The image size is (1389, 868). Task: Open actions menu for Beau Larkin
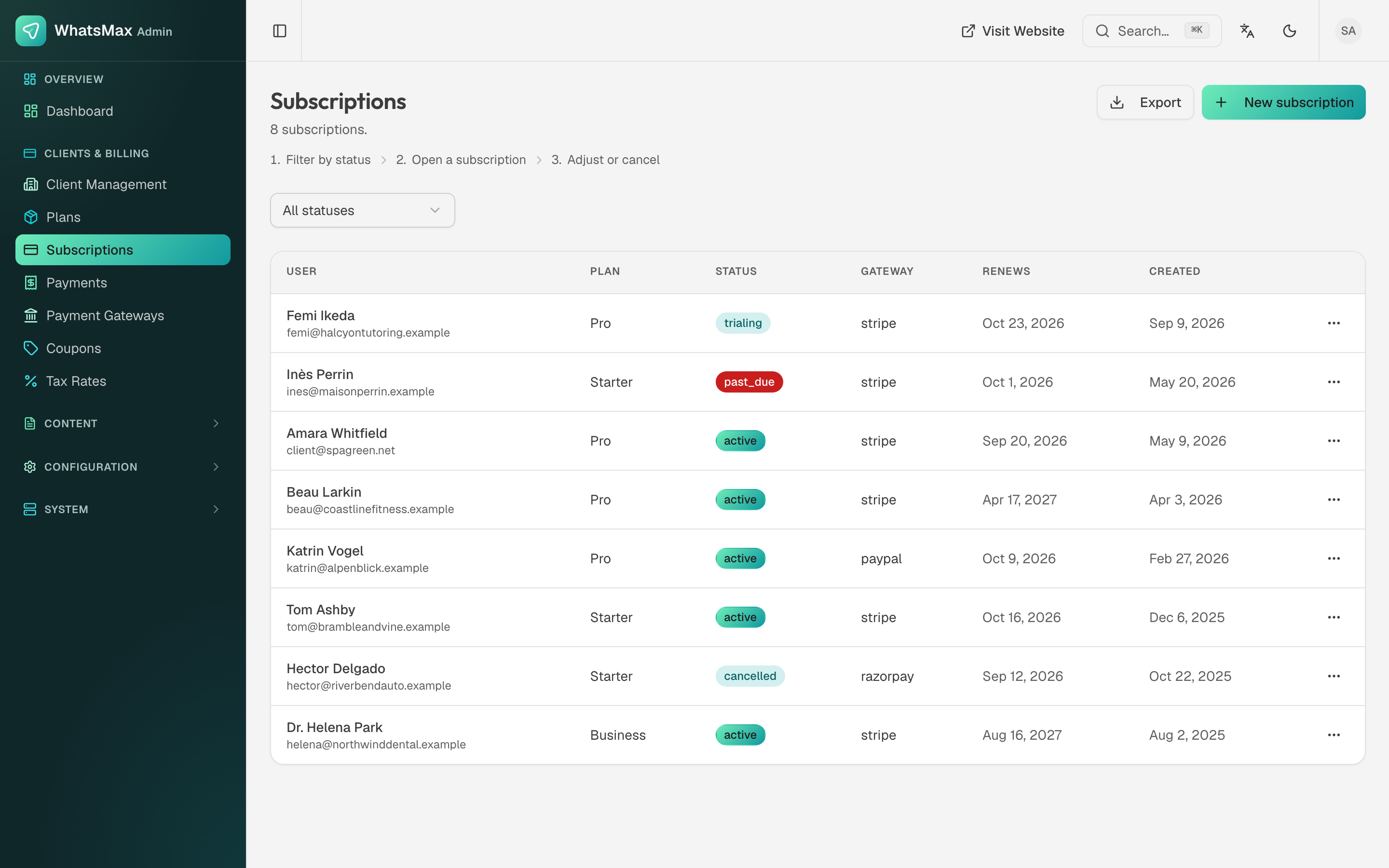click(x=1334, y=500)
